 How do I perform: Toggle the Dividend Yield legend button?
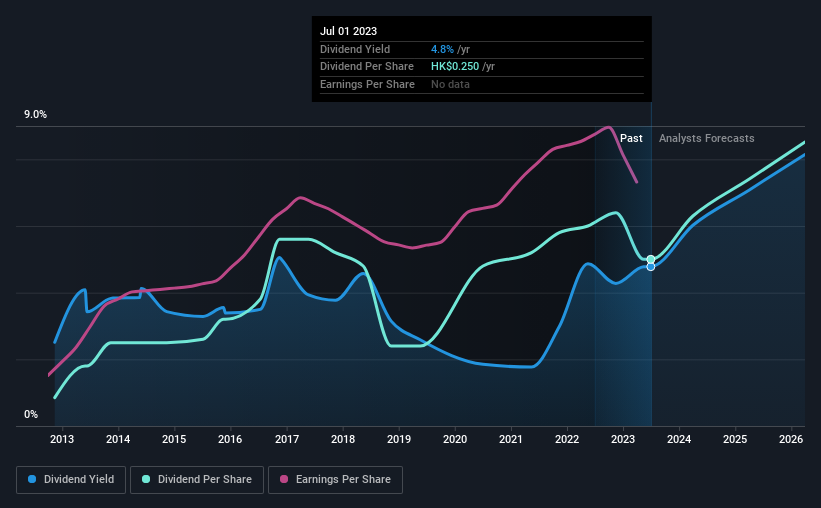[x=71, y=480]
